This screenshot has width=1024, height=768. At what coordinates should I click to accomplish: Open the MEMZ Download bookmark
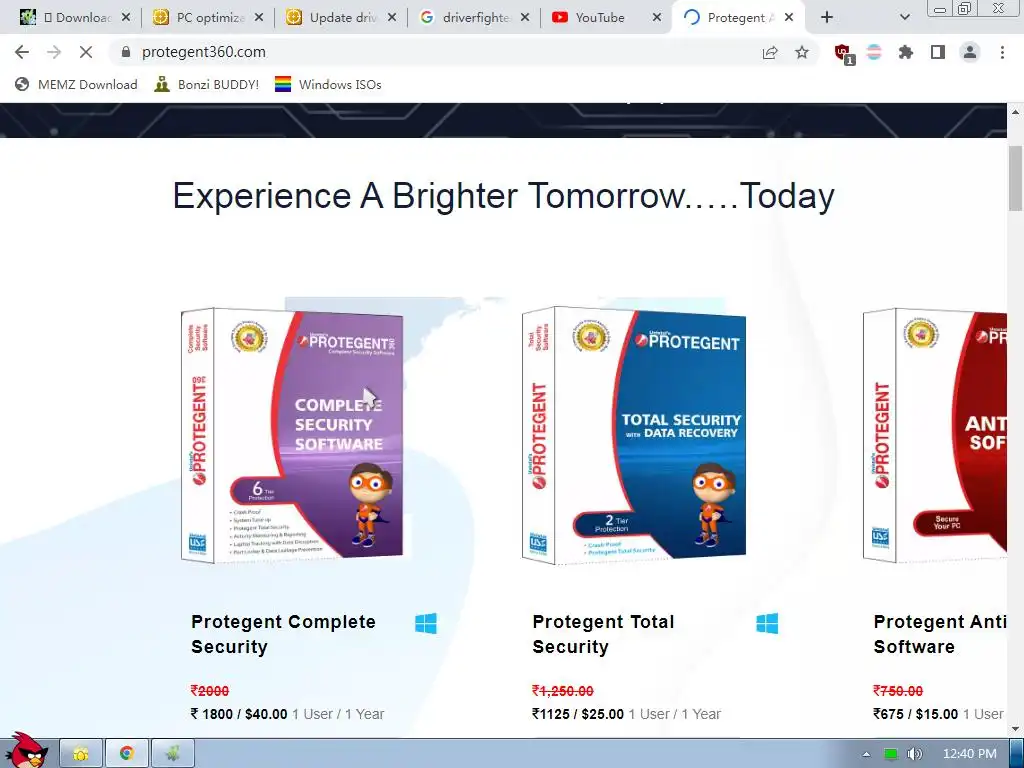click(x=76, y=84)
